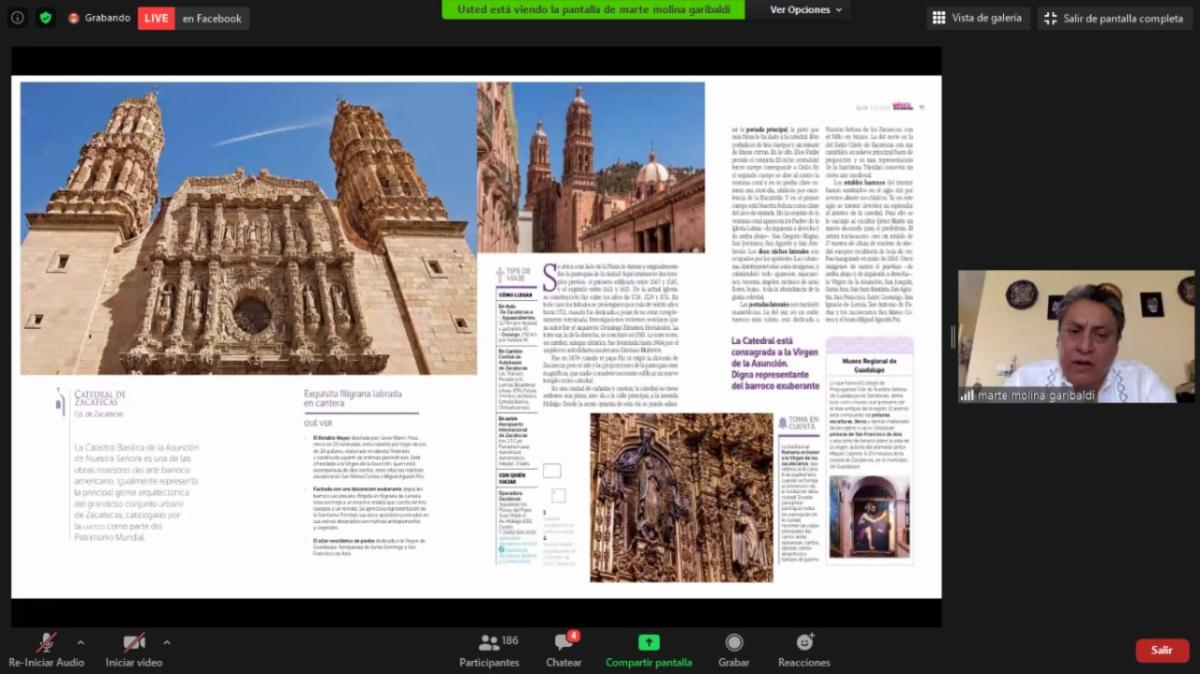
Task: Turn on camera with Iniciar video
Action: (133, 643)
